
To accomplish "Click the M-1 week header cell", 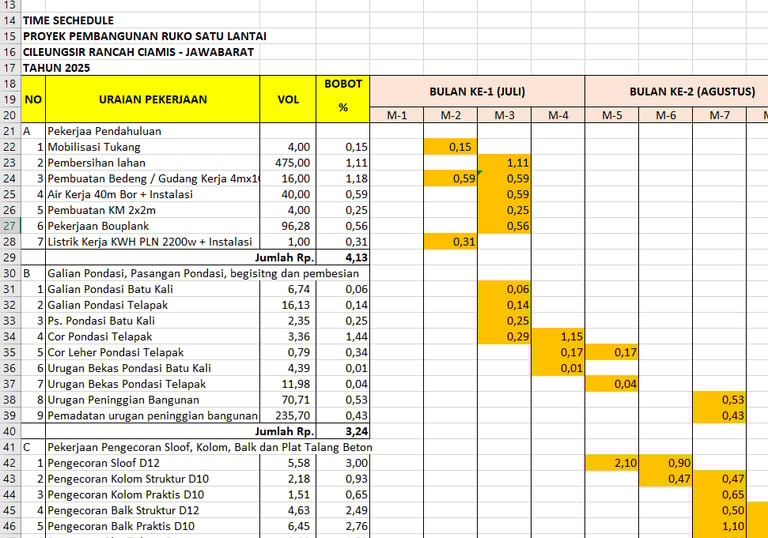I will (x=397, y=115).
